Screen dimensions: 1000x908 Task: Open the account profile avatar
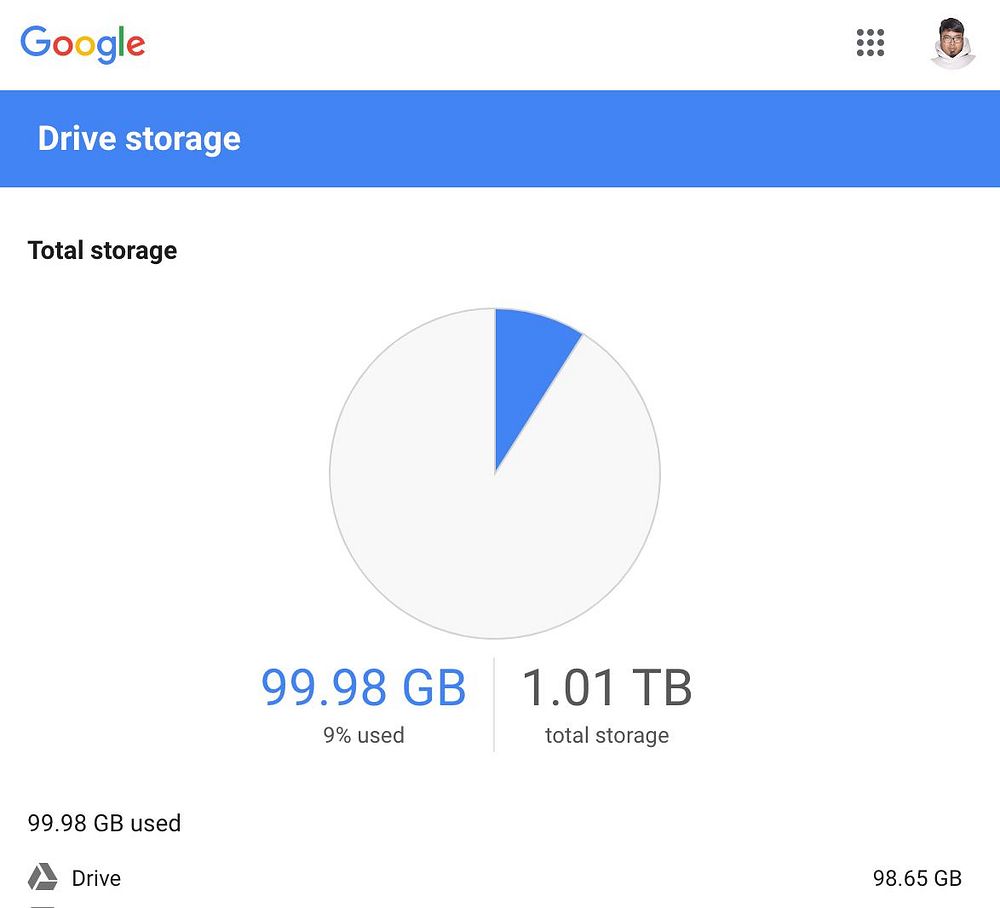click(x=951, y=44)
